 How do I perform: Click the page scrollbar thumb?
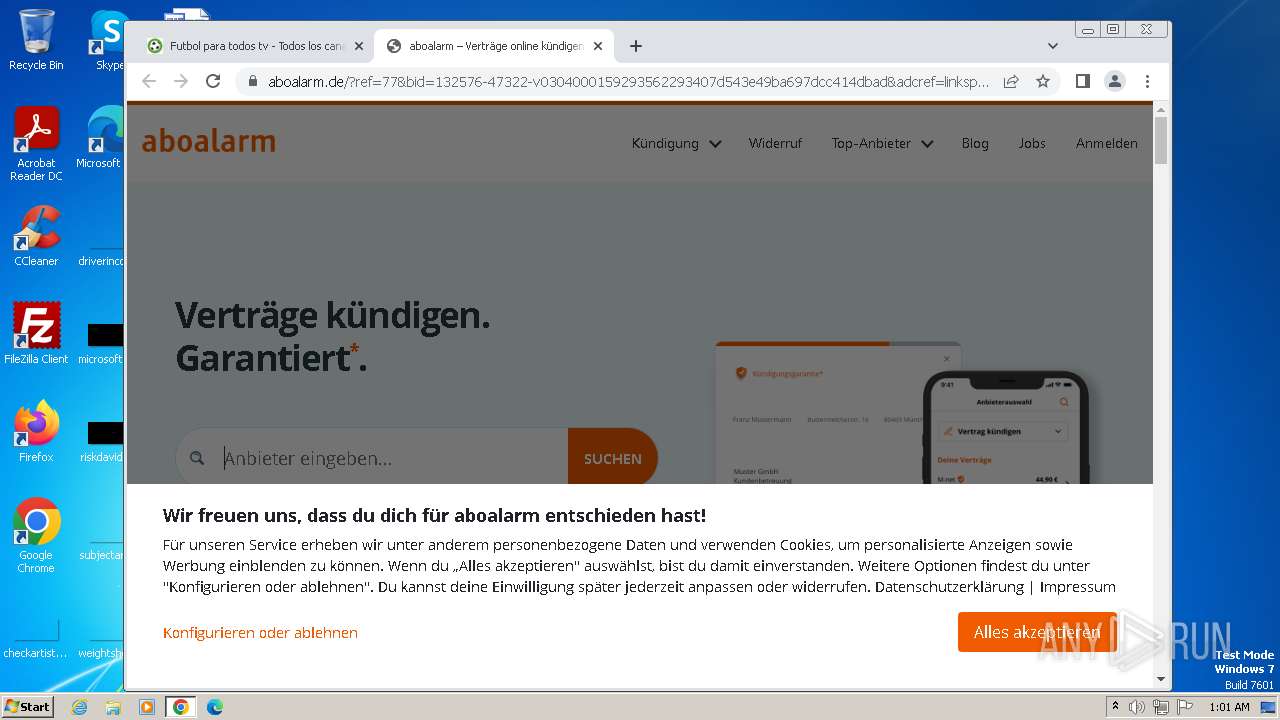(x=1161, y=140)
